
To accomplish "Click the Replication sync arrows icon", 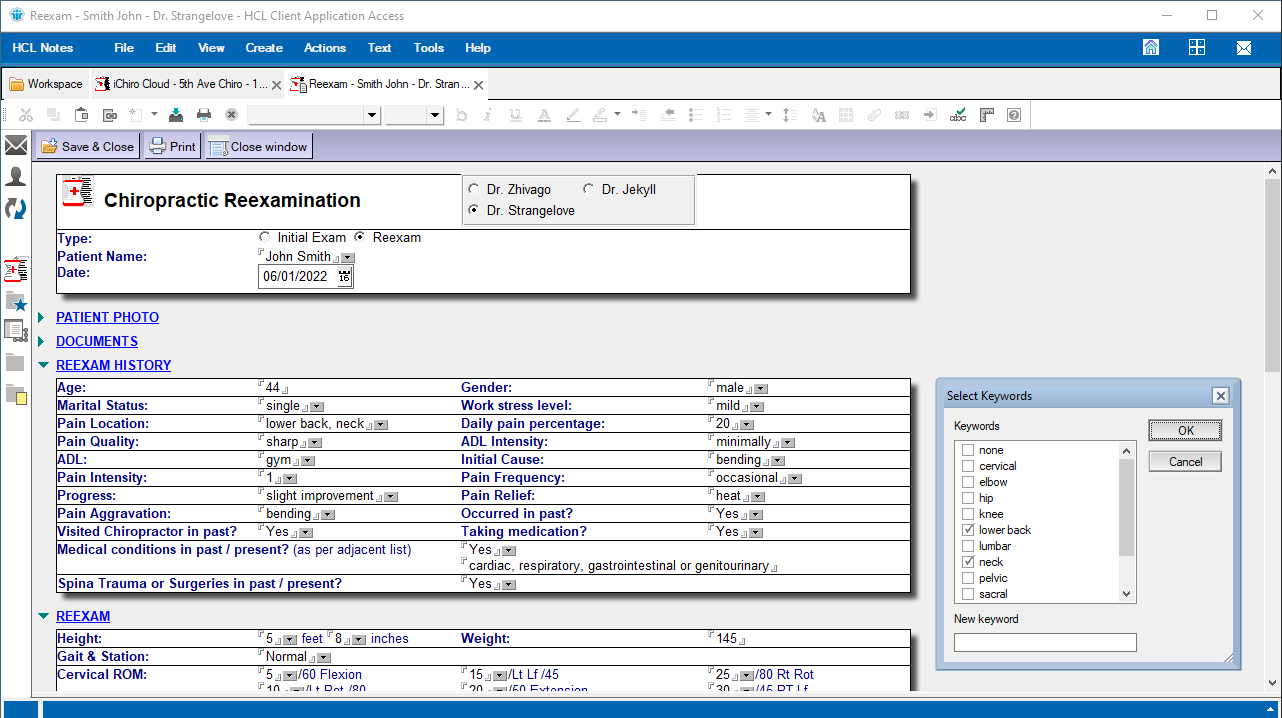I will (x=16, y=208).
